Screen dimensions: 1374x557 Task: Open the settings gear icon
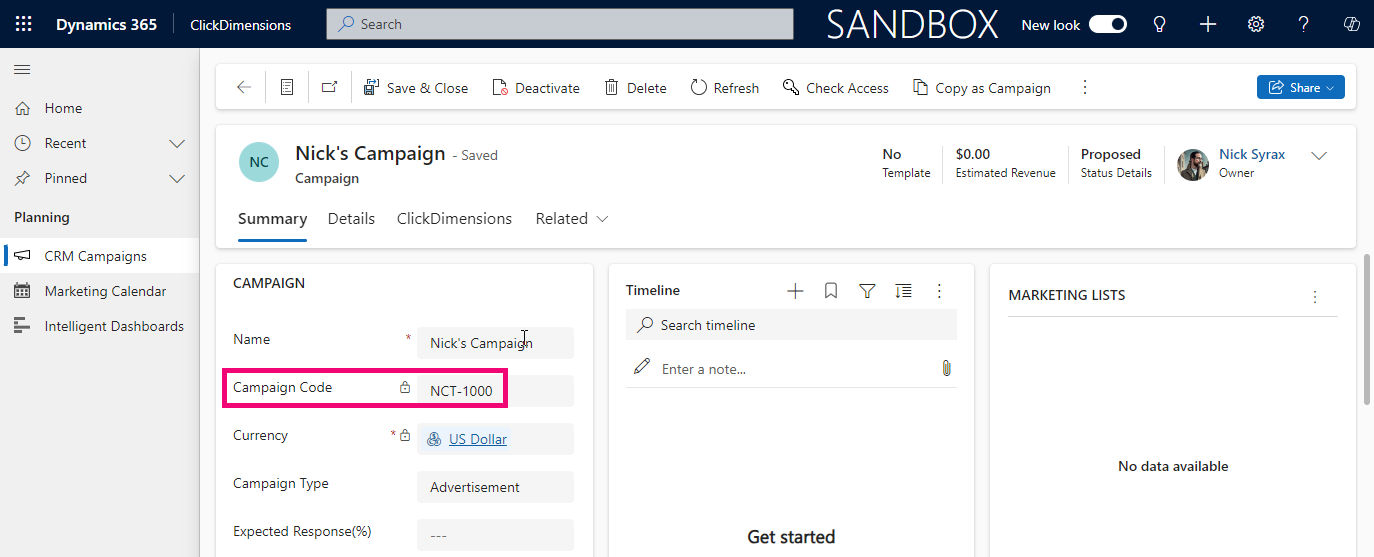(x=1256, y=24)
